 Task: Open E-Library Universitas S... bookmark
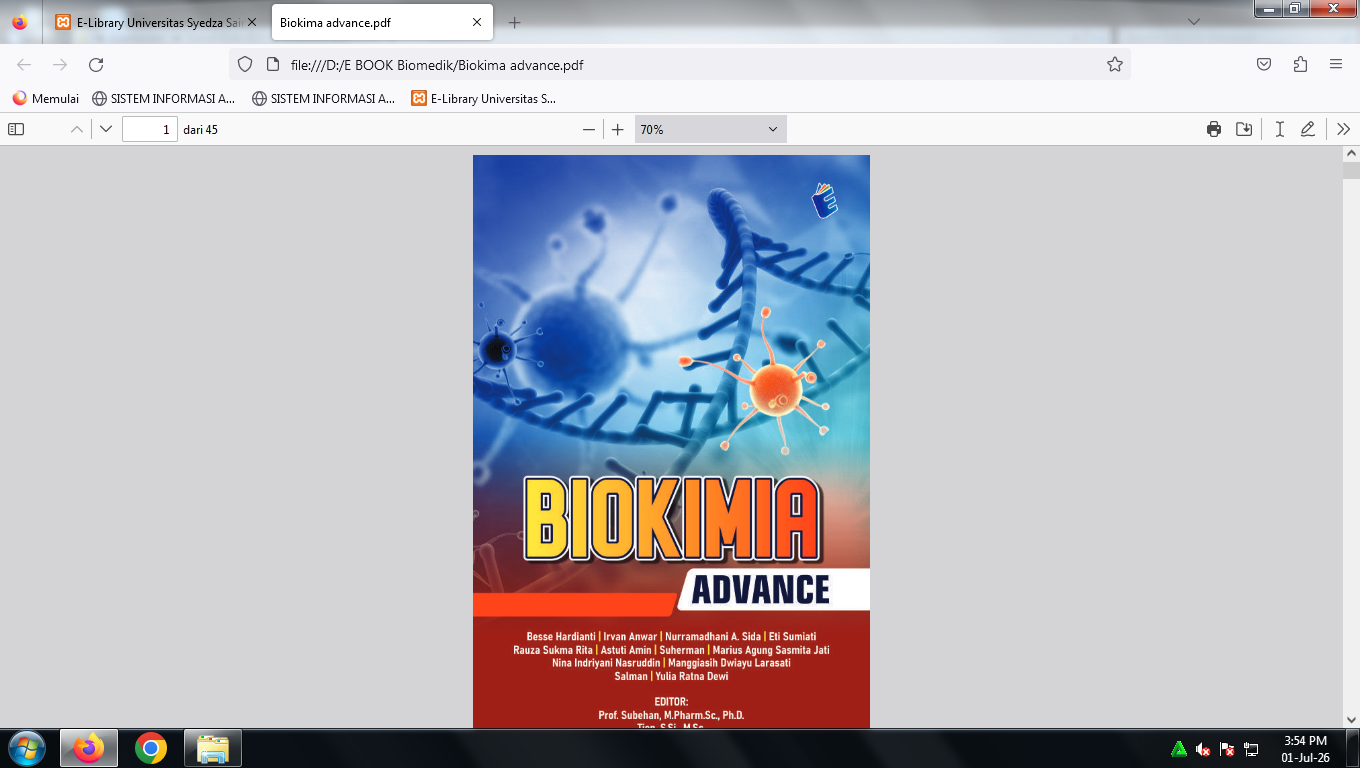484,98
